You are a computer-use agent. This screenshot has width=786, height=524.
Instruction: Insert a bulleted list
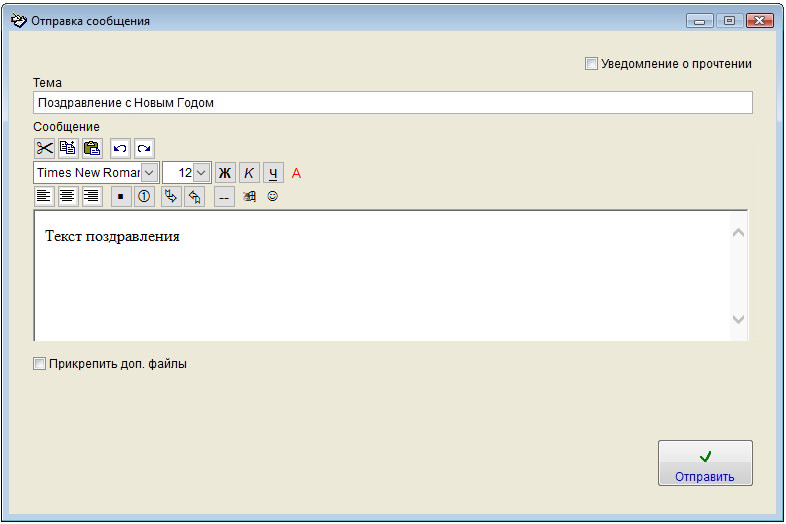[121, 196]
